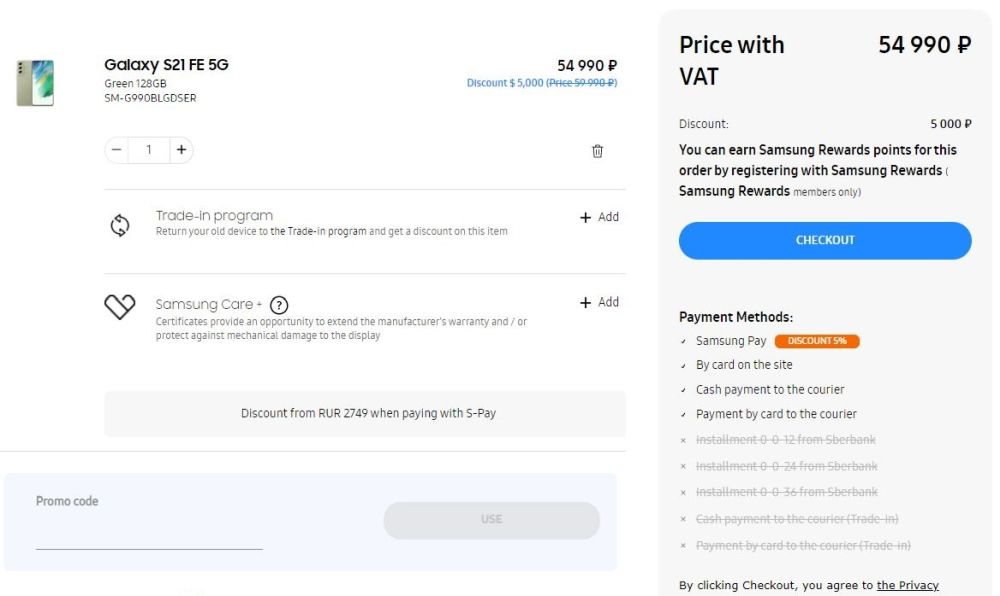1000x596 pixels.
Task: Open the Privacy policy link
Action: coord(907,585)
